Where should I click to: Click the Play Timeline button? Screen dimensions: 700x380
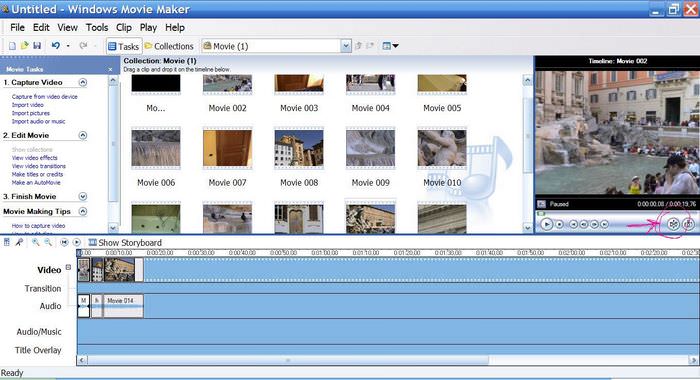click(77, 242)
